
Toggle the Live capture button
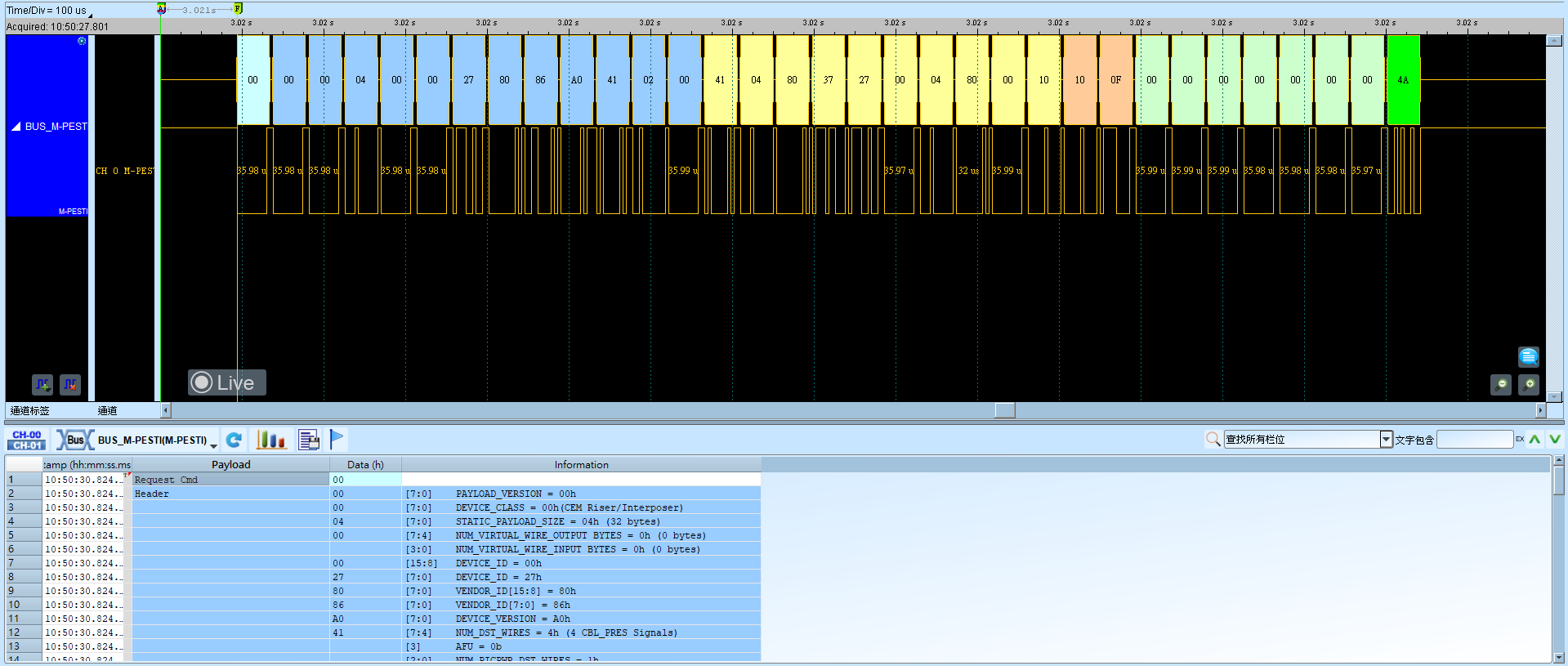pyautogui.click(x=227, y=382)
